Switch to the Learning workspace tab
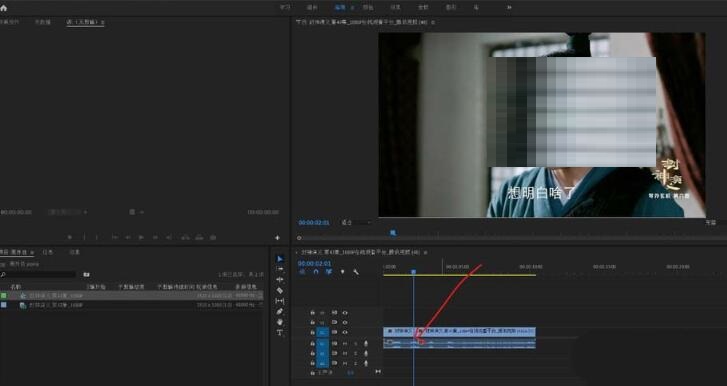 (285, 7)
